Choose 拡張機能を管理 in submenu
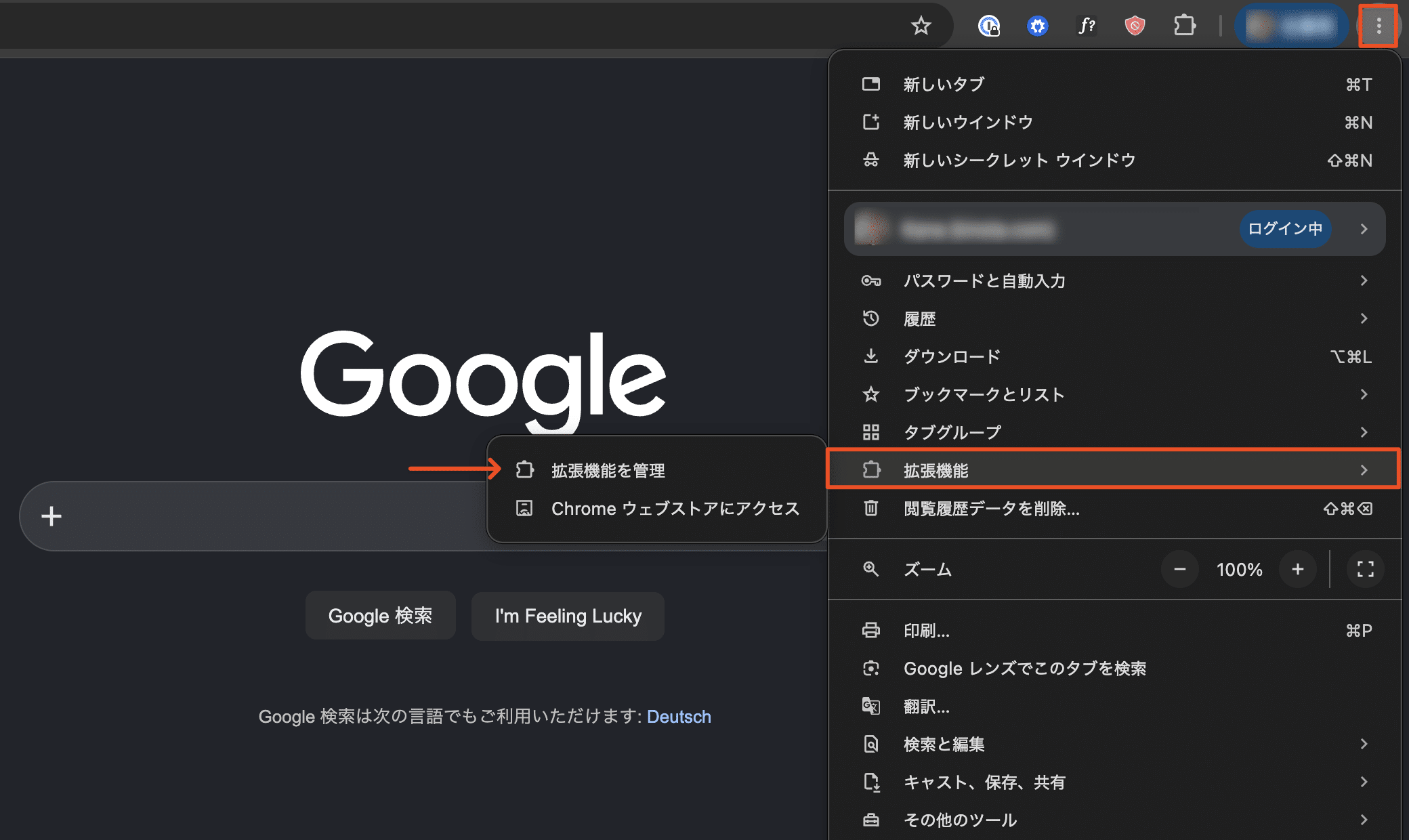The image size is (1409, 840). pyautogui.click(x=656, y=470)
